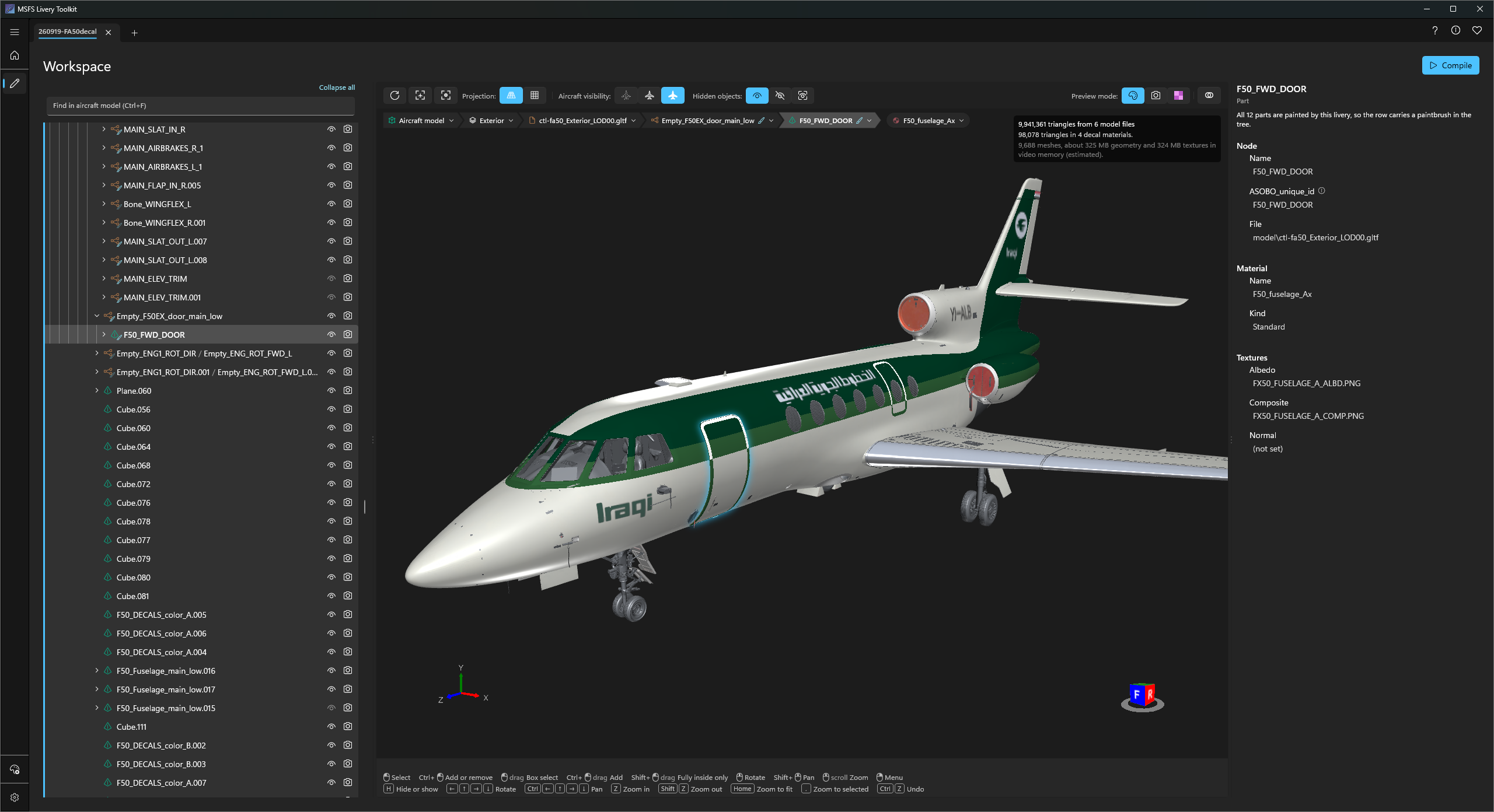Select crossed-eye hidden objects mode
This screenshot has width=1494, height=812.
780,96
